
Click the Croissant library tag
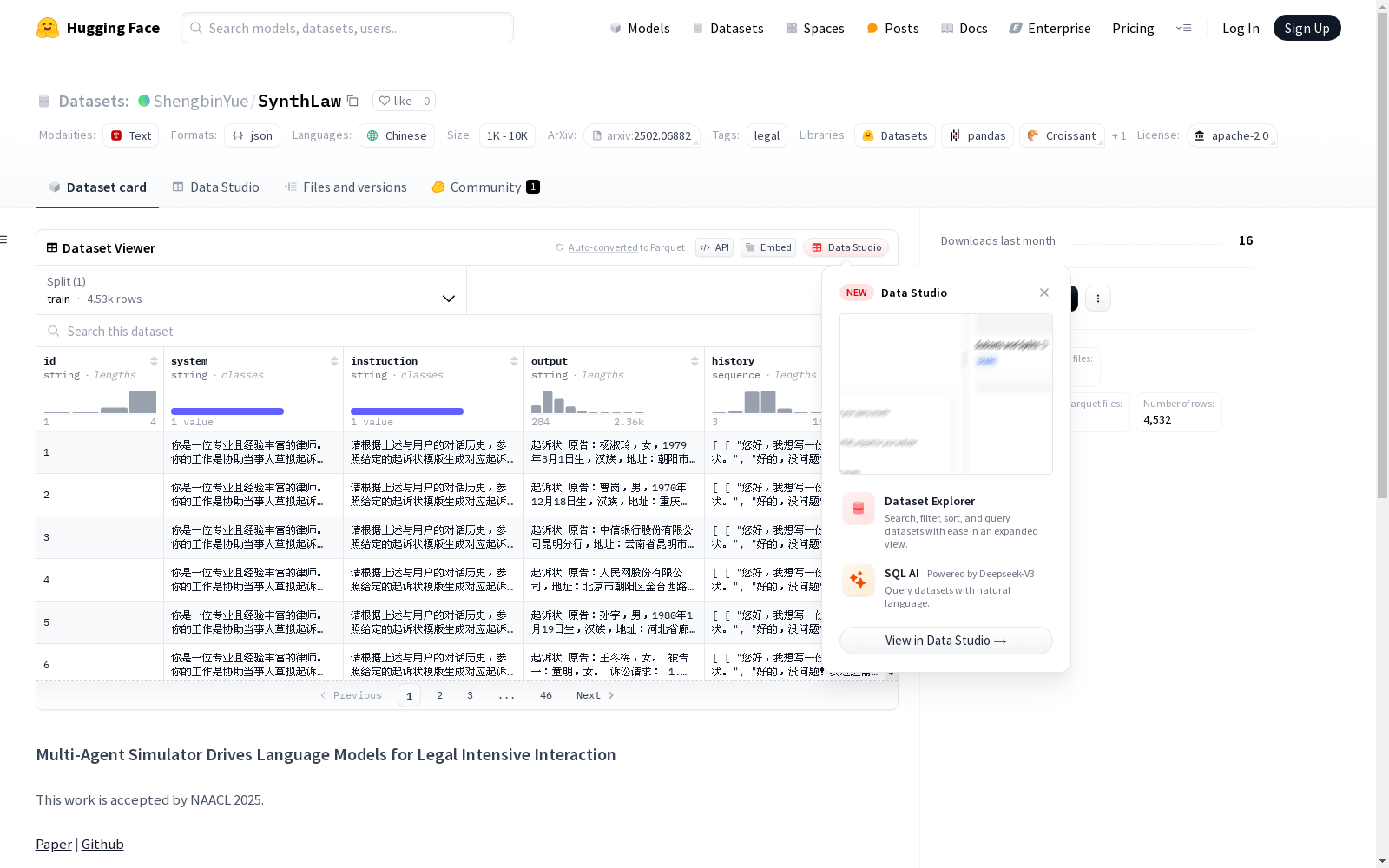(x=1062, y=135)
